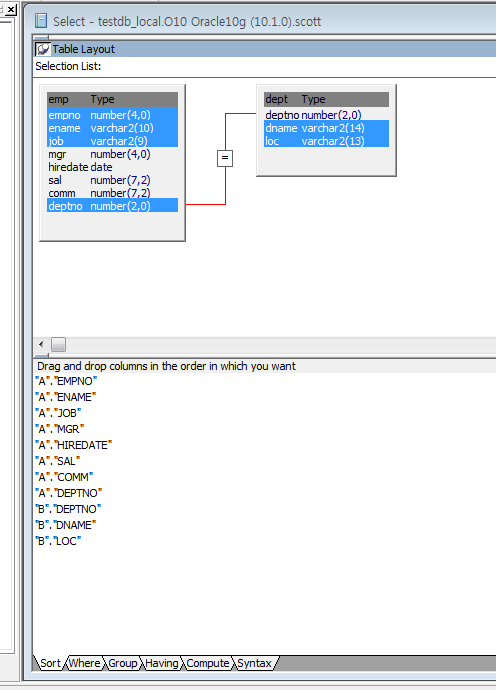Toggle loc column in dept table
Image resolution: width=496 pixels, height=690 pixels.
326,141
